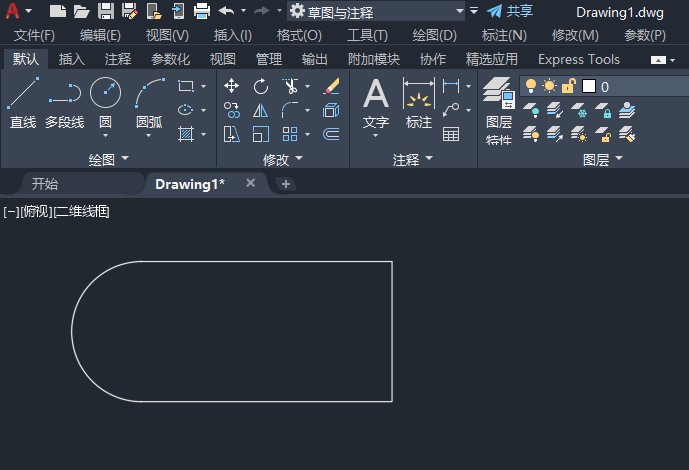Select the Stretch tool icon
This screenshot has width=689, height=470.
[232, 134]
